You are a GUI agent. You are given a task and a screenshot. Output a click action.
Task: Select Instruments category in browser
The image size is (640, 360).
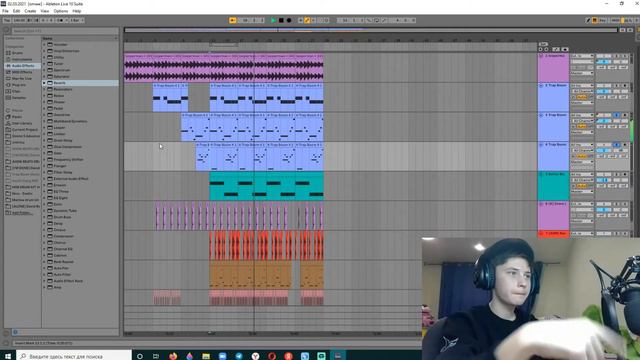pos(22,59)
